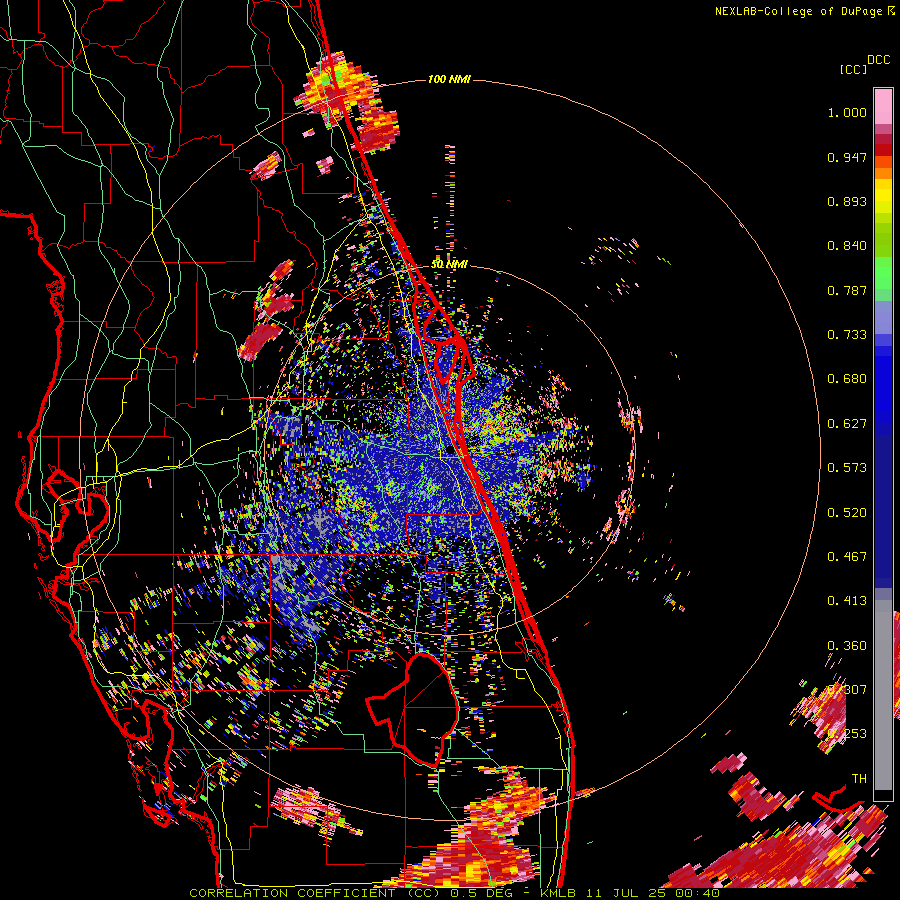
Task: Click the [CC] label above color bar
Action: coord(853,69)
